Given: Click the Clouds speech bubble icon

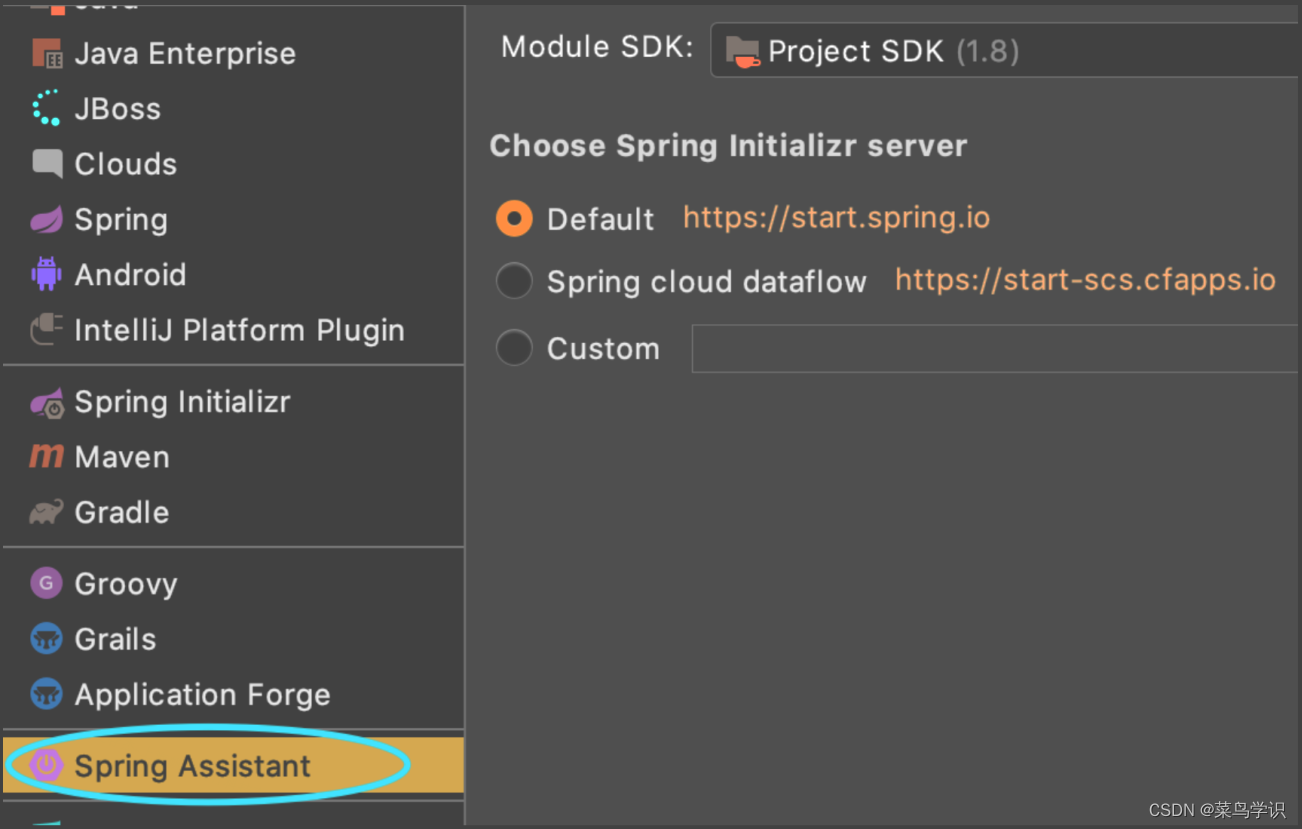Looking at the screenshot, I should (47, 164).
